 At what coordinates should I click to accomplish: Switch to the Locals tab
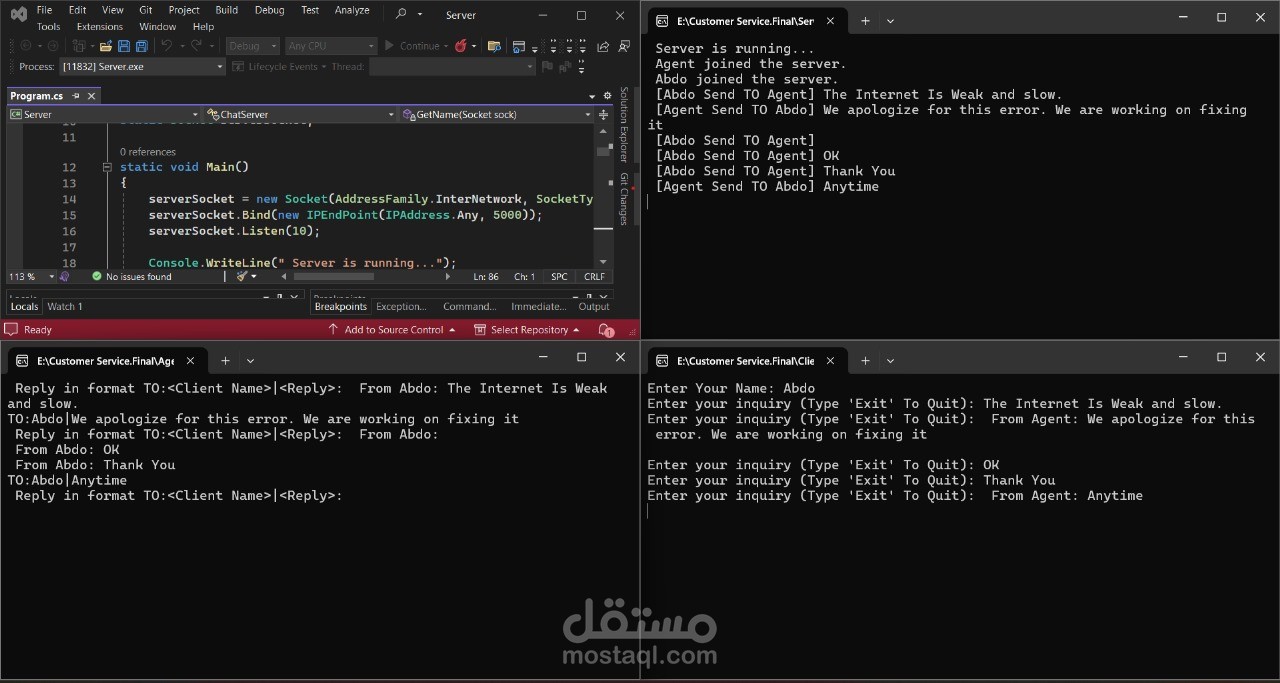24,307
